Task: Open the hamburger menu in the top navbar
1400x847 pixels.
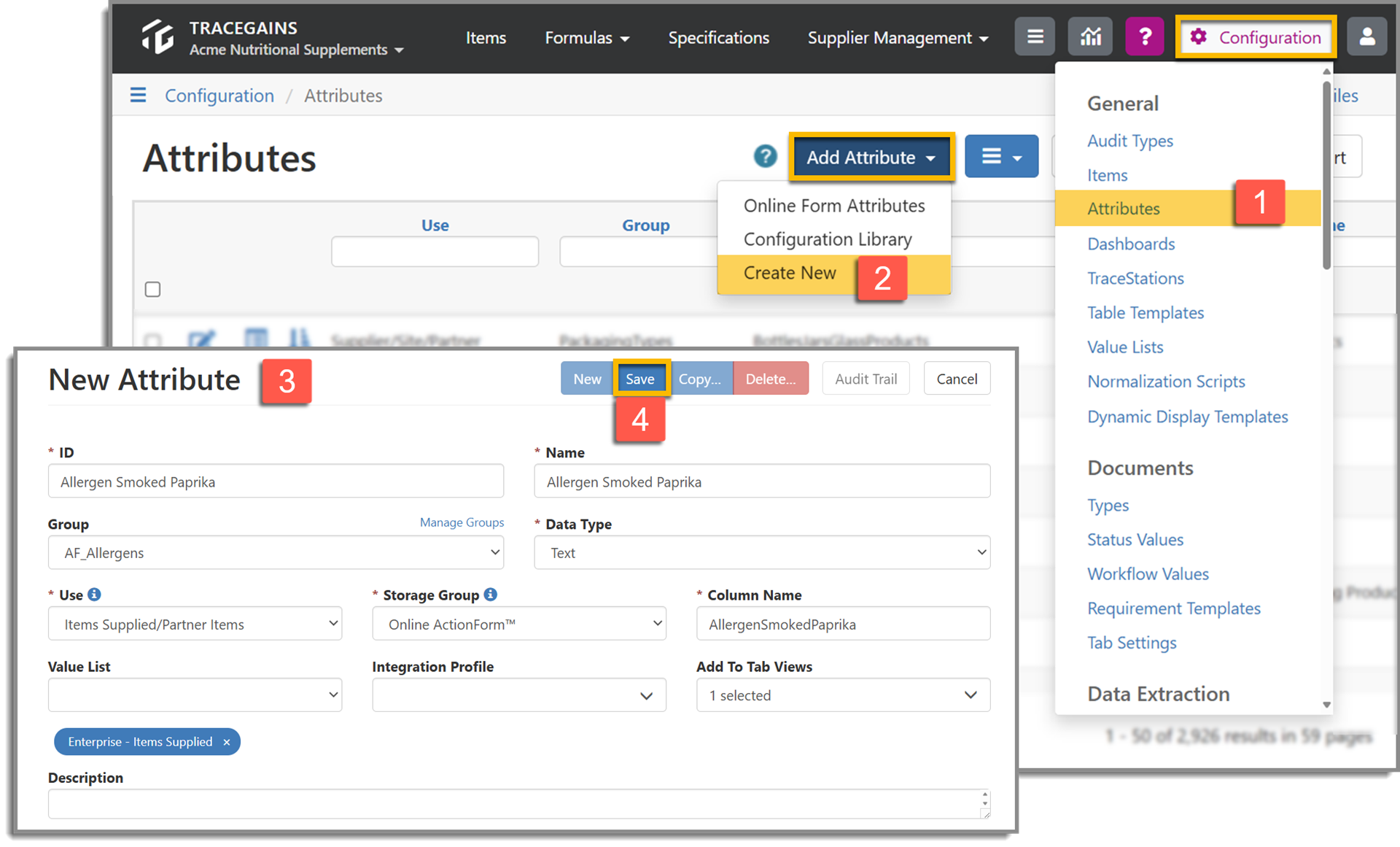Action: tap(1034, 36)
